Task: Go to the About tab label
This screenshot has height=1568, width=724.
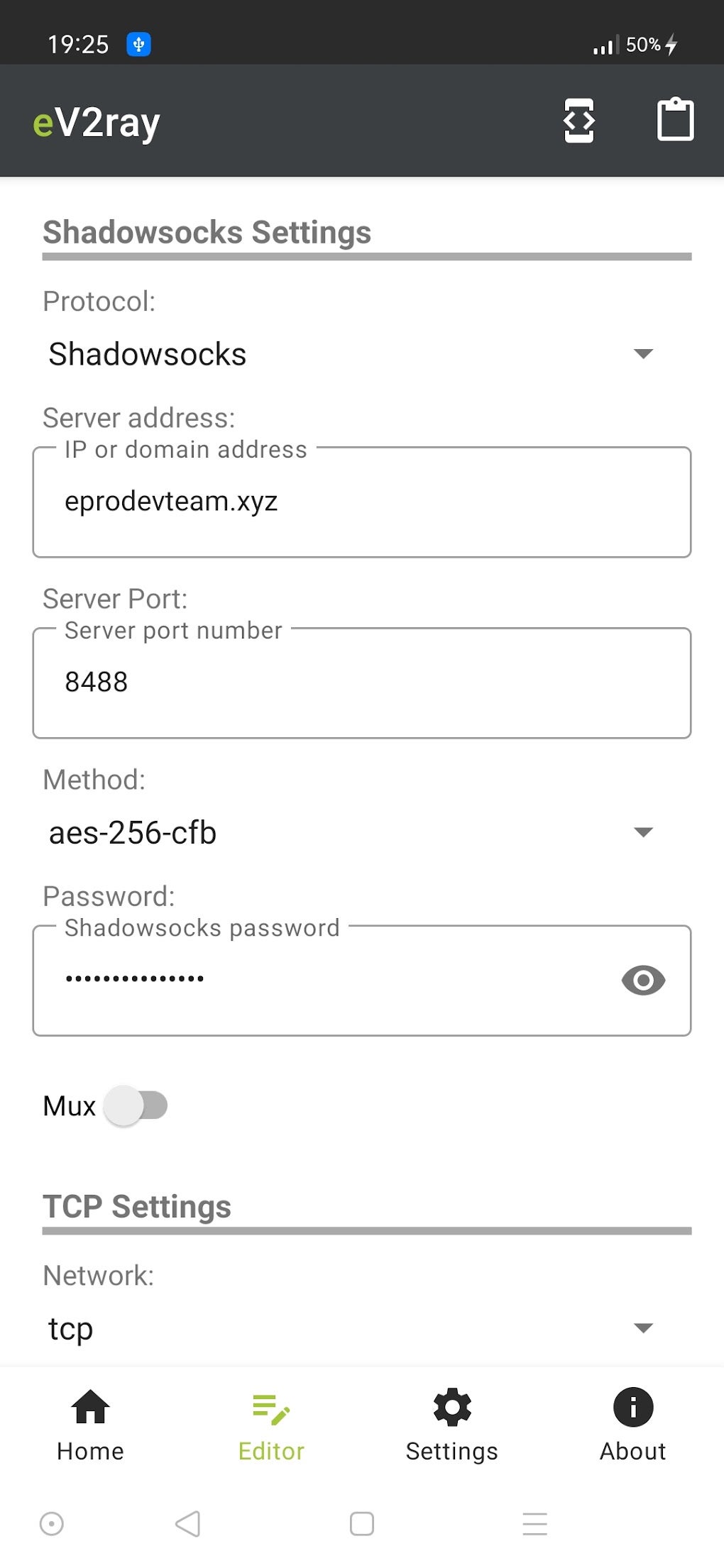Action: point(632,1451)
